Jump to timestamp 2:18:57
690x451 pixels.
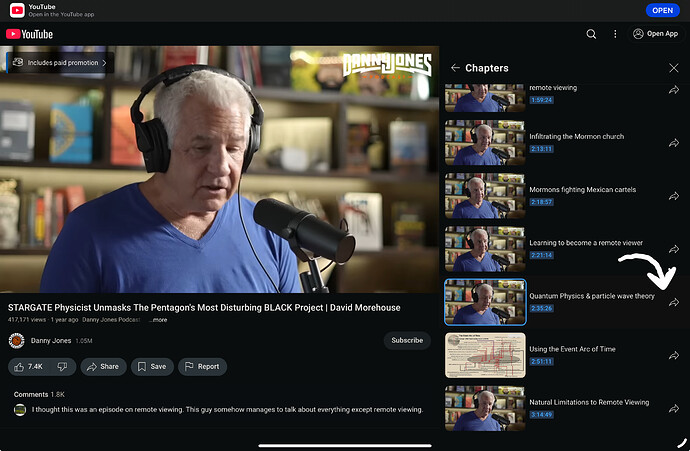click(541, 202)
